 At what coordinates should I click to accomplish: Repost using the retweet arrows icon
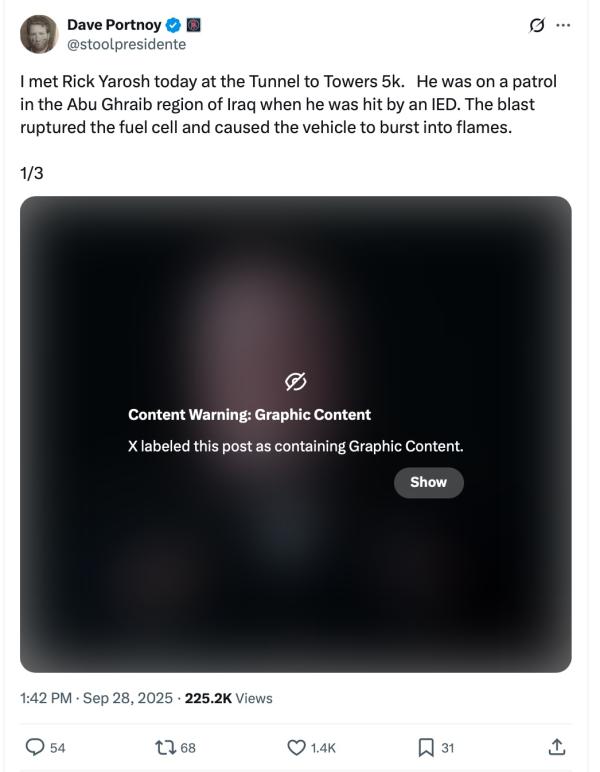coord(164,747)
